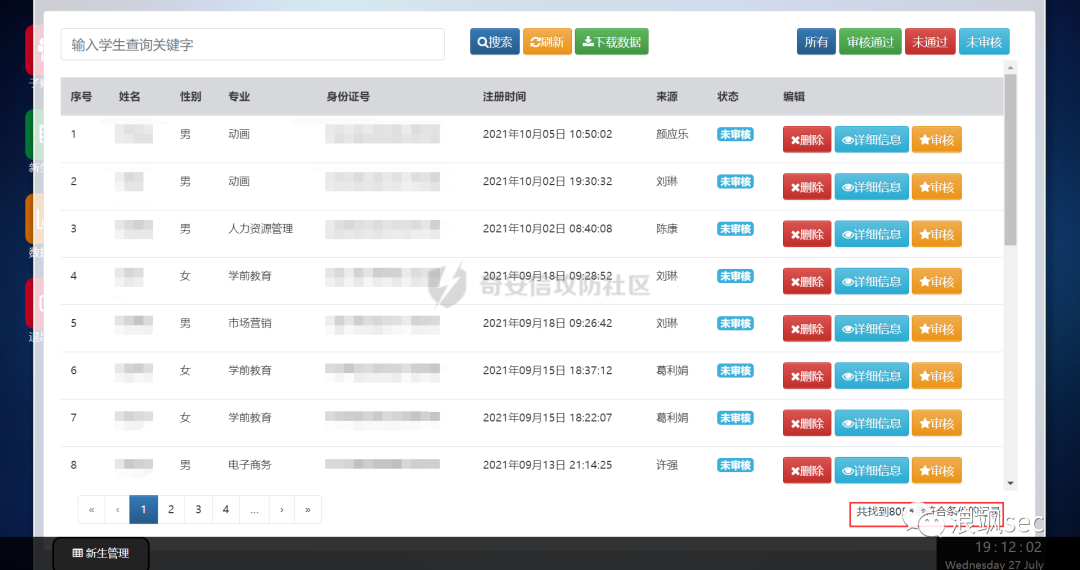
Task: Open 新生管理 taskbar item
Action: 101,553
